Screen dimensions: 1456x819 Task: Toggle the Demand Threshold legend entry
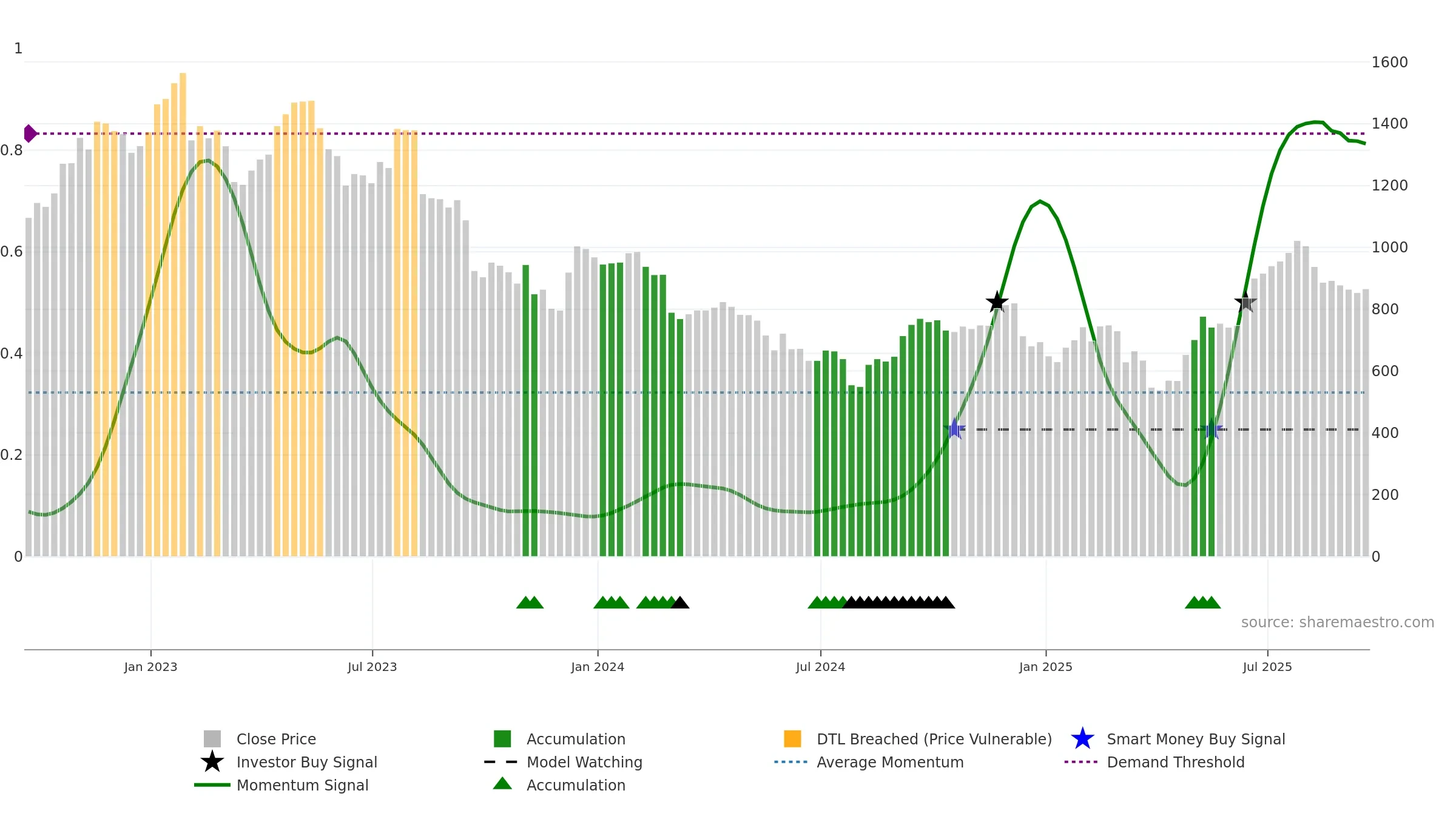coord(1154,762)
